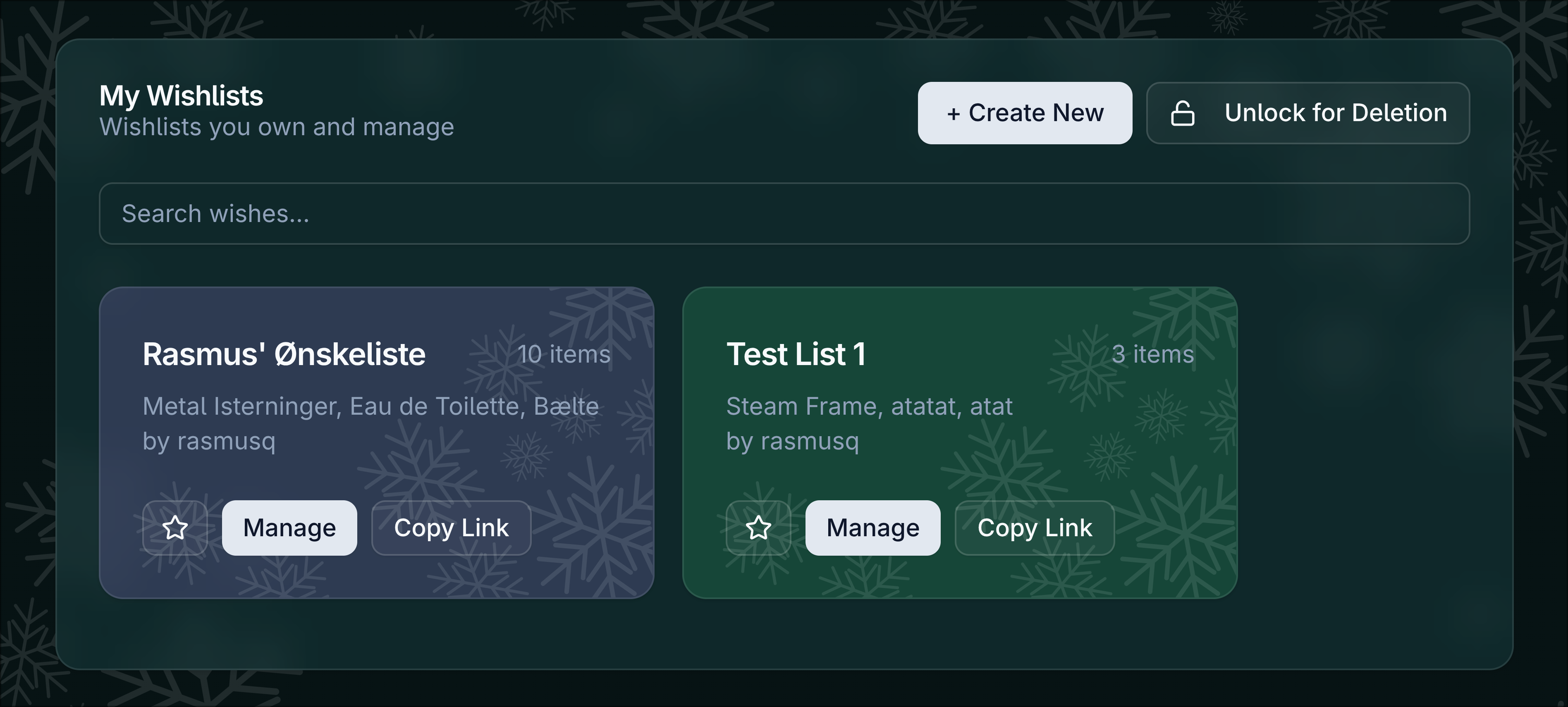Focus the Search wishes field

(784, 214)
